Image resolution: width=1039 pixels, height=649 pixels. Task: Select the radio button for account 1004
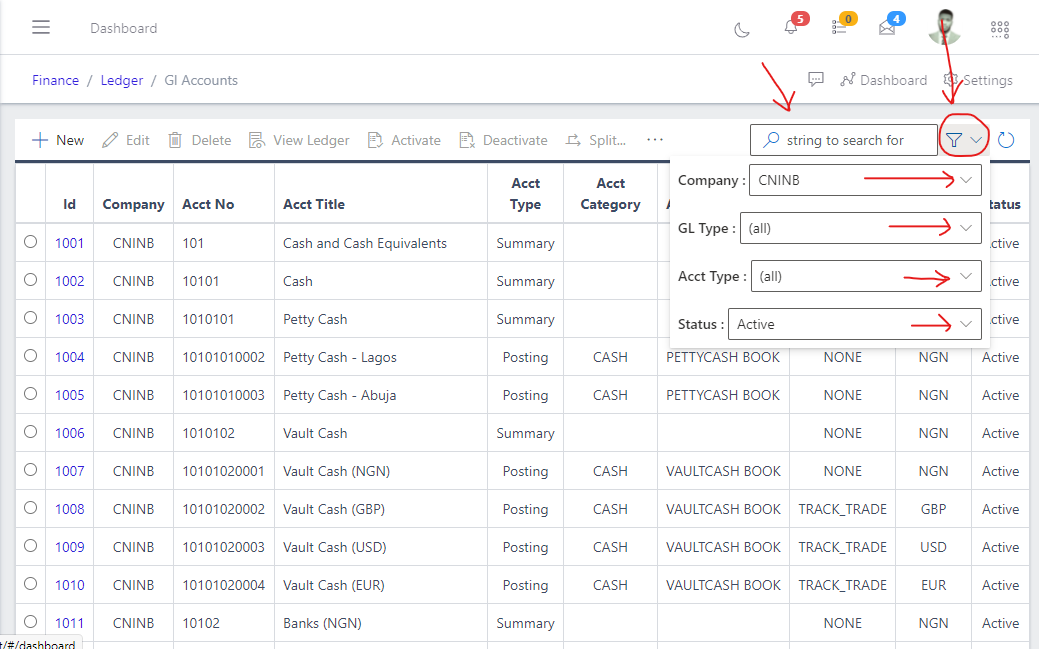[30, 356]
